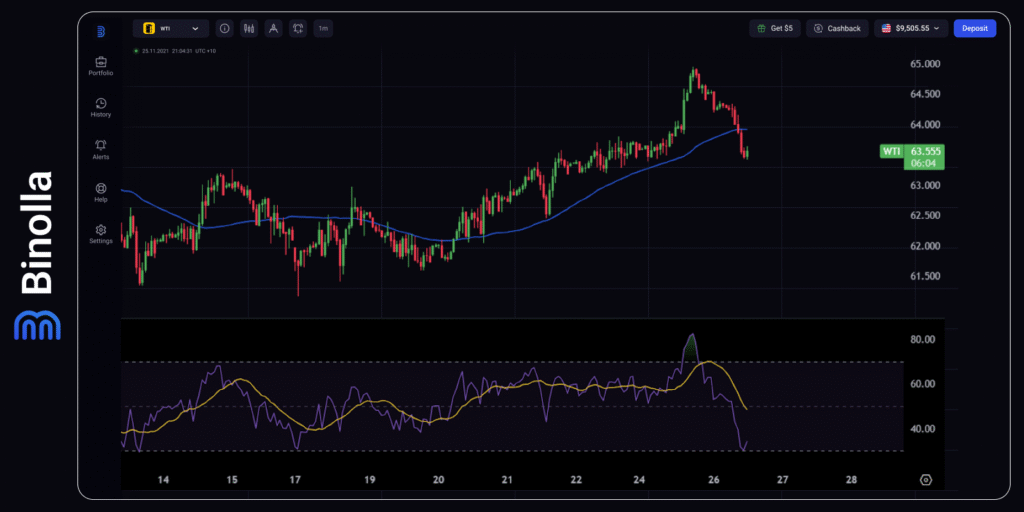
Task: Open the Help section
Action: pos(101,191)
